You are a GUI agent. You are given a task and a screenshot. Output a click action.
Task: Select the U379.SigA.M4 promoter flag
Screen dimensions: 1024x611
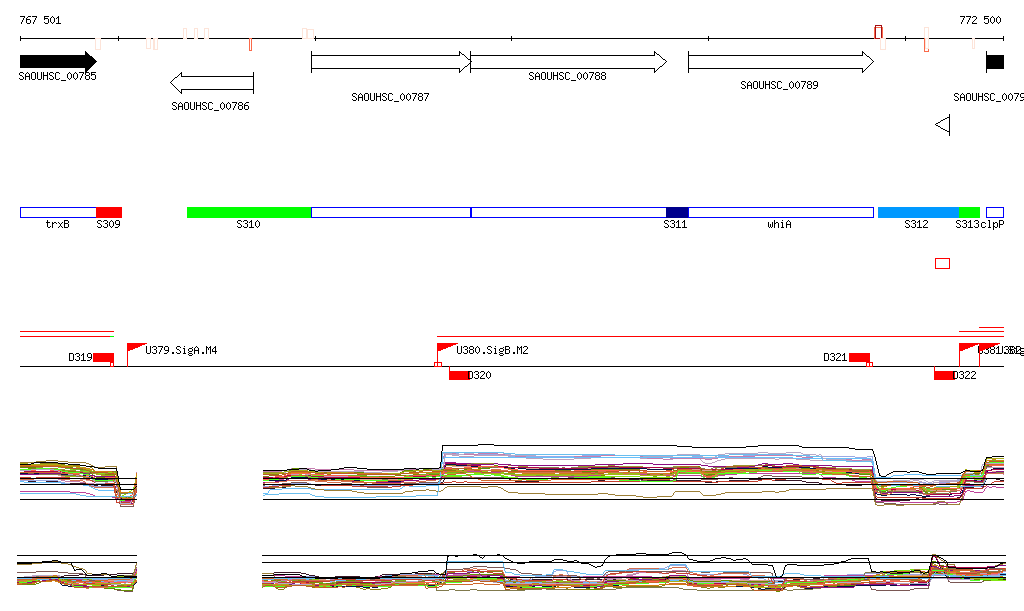[x=136, y=348]
